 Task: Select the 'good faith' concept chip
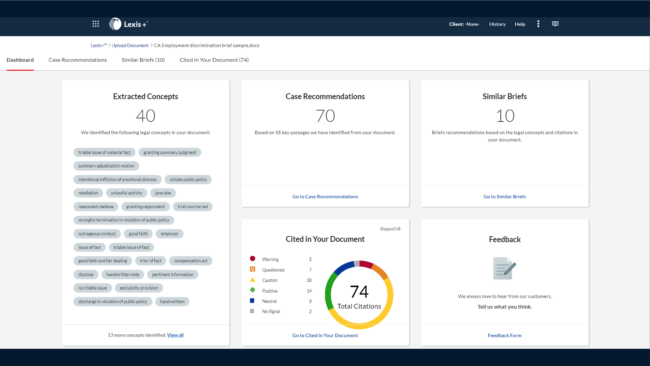click(138, 234)
